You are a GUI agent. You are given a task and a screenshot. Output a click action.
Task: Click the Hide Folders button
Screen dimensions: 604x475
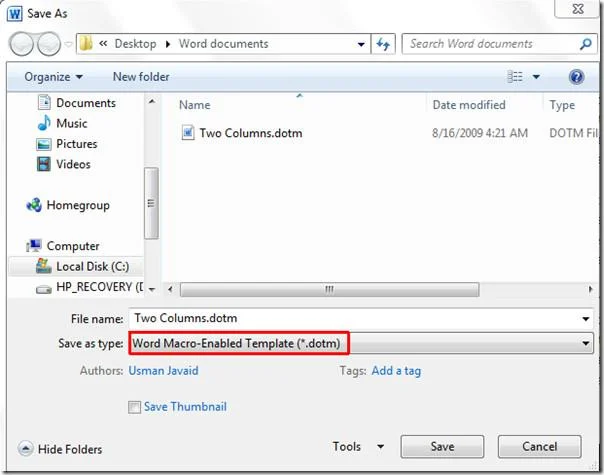[x=60, y=449]
